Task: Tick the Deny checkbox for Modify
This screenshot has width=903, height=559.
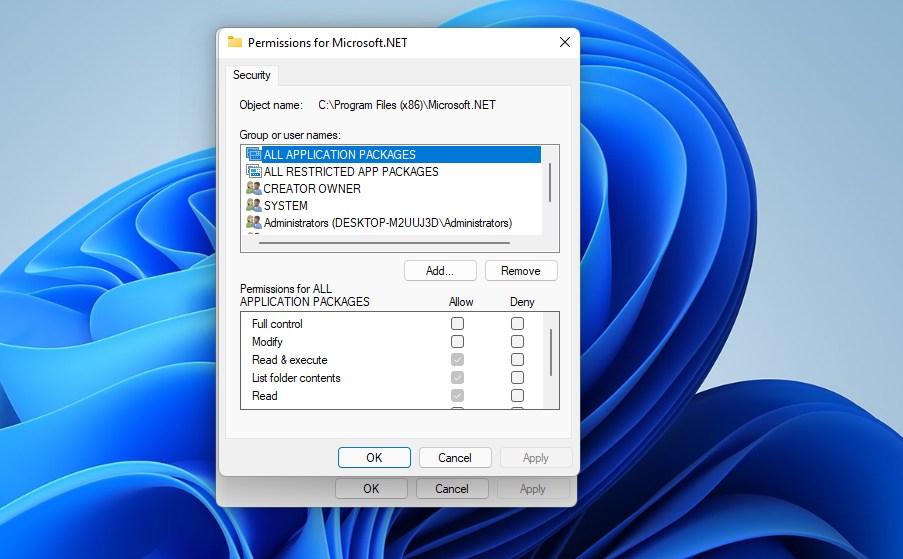Action: (x=517, y=341)
